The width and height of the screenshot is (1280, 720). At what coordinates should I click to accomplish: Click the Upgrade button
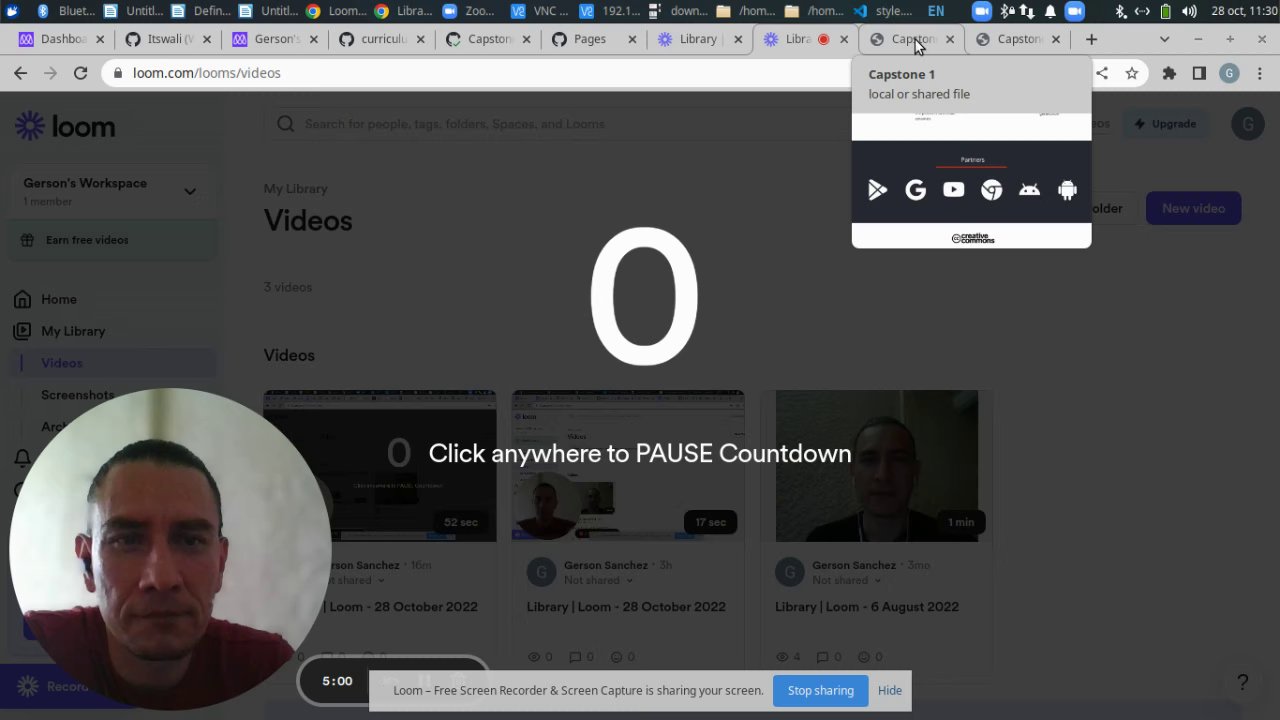click(x=1165, y=124)
